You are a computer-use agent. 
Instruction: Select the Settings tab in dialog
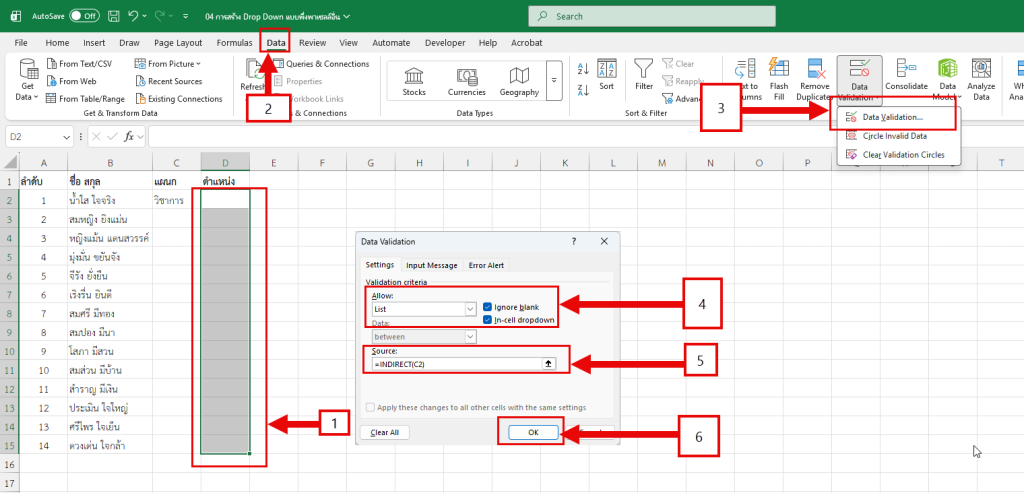379,264
